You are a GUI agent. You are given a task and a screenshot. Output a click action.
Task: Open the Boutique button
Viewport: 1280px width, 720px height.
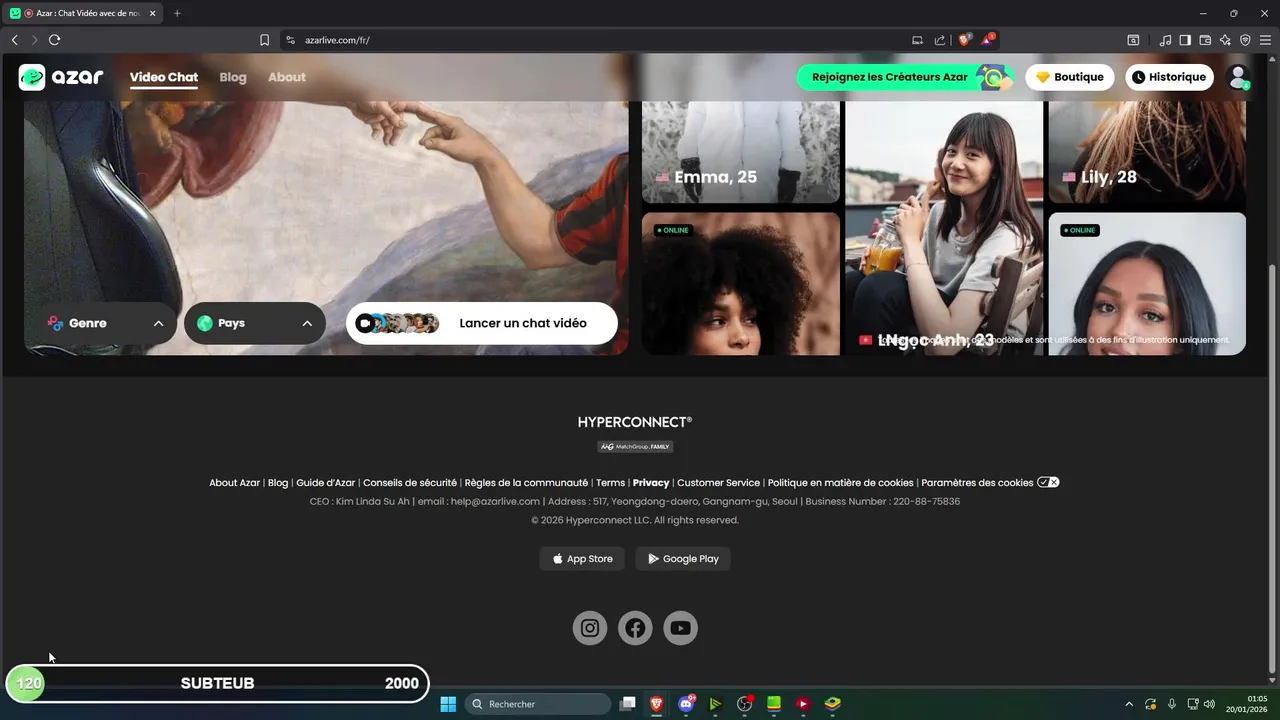click(1069, 77)
